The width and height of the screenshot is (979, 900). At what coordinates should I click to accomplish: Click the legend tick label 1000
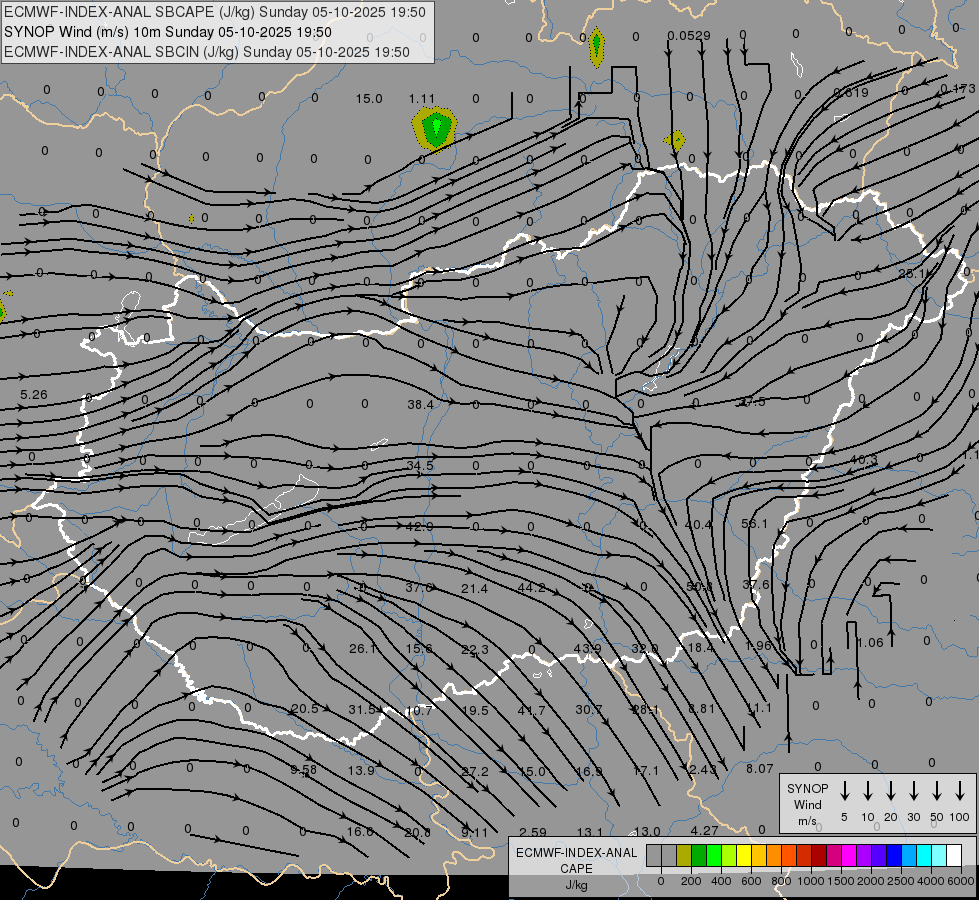[810, 881]
